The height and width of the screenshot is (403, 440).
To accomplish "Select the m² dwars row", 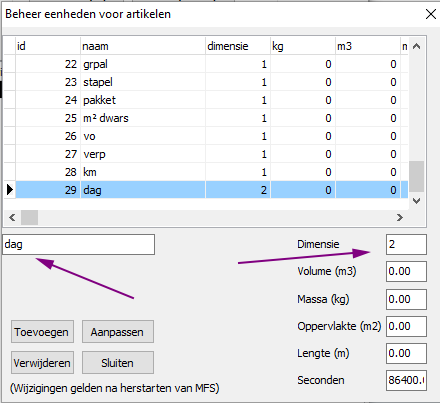I will pyautogui.click(x=206, y=118).
